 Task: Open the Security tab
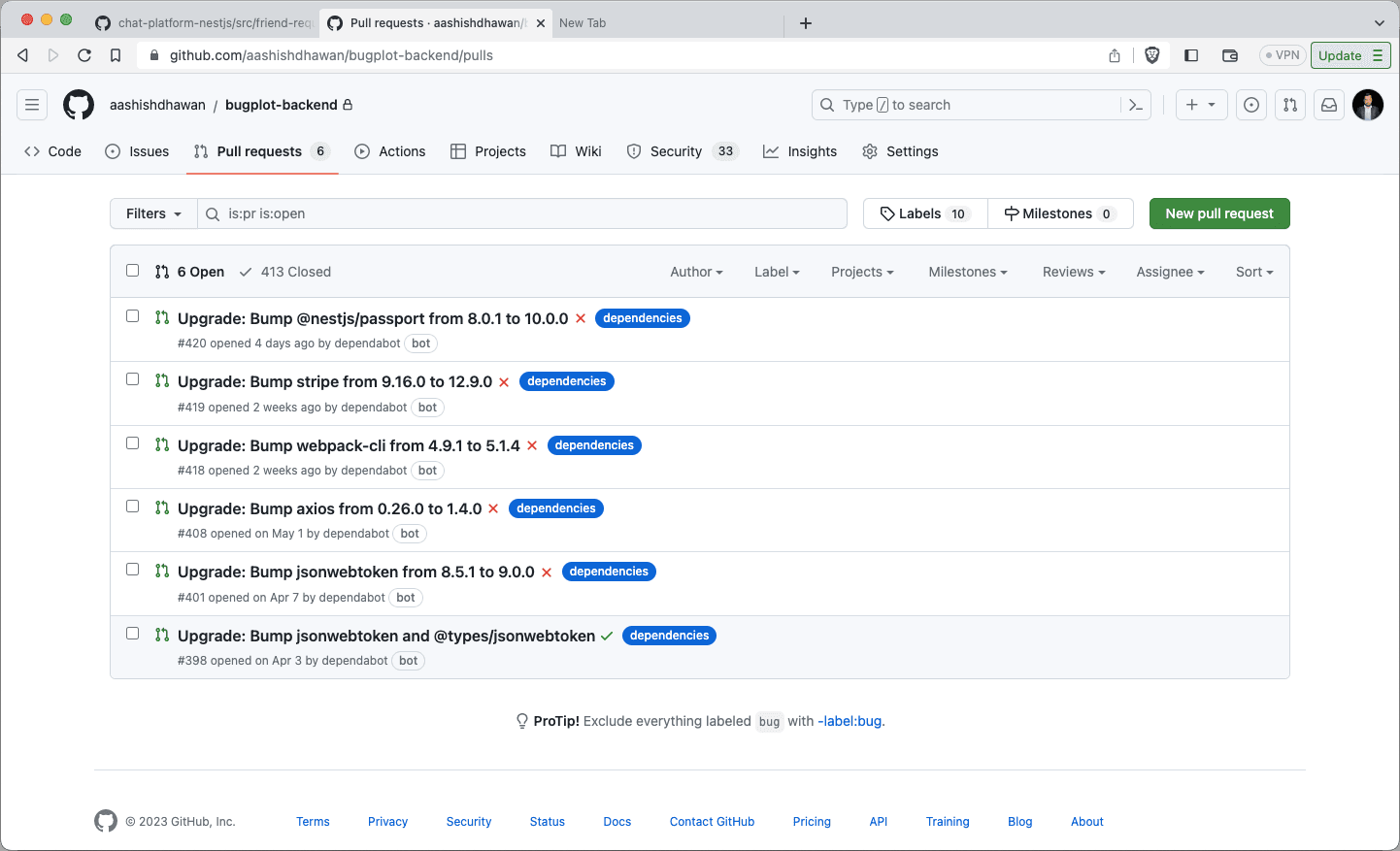pyautogui.click(x=677, y=150)
